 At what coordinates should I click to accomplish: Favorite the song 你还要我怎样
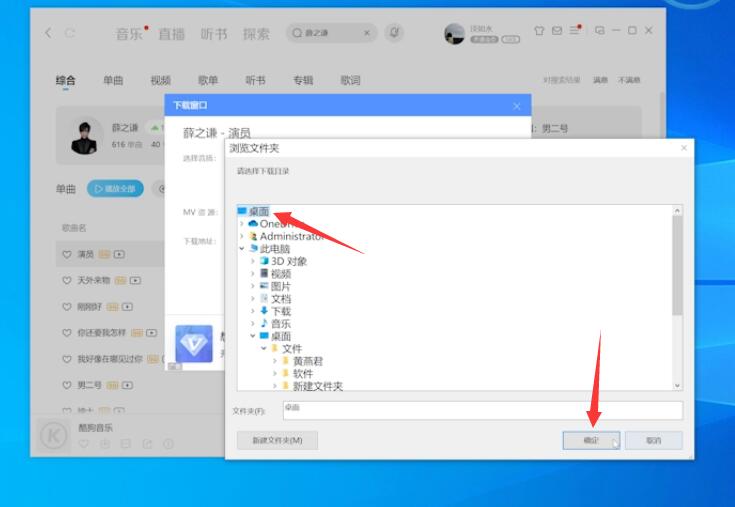click(67, 333)
